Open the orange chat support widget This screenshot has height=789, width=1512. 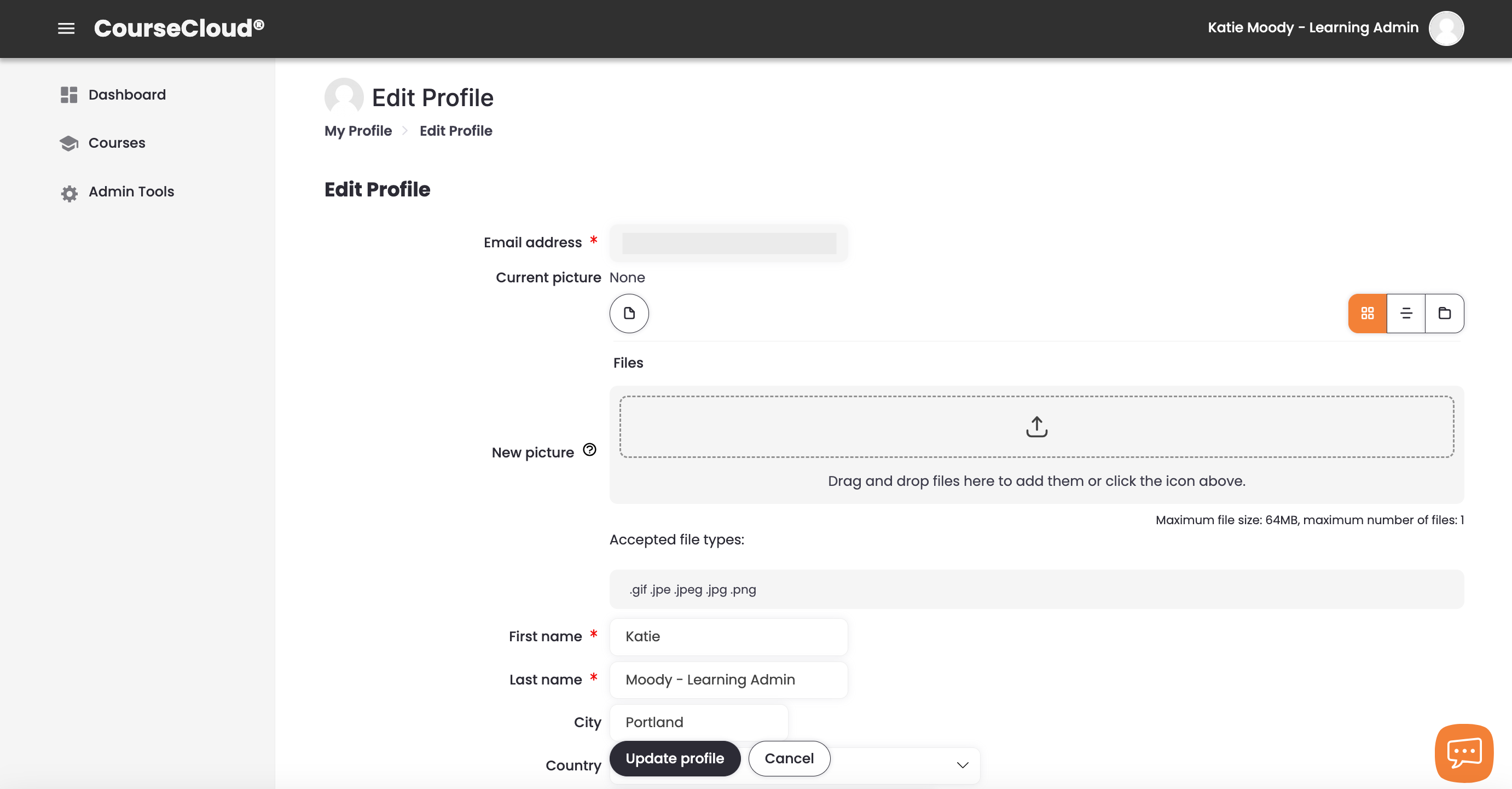click(x=1464, y=753)
